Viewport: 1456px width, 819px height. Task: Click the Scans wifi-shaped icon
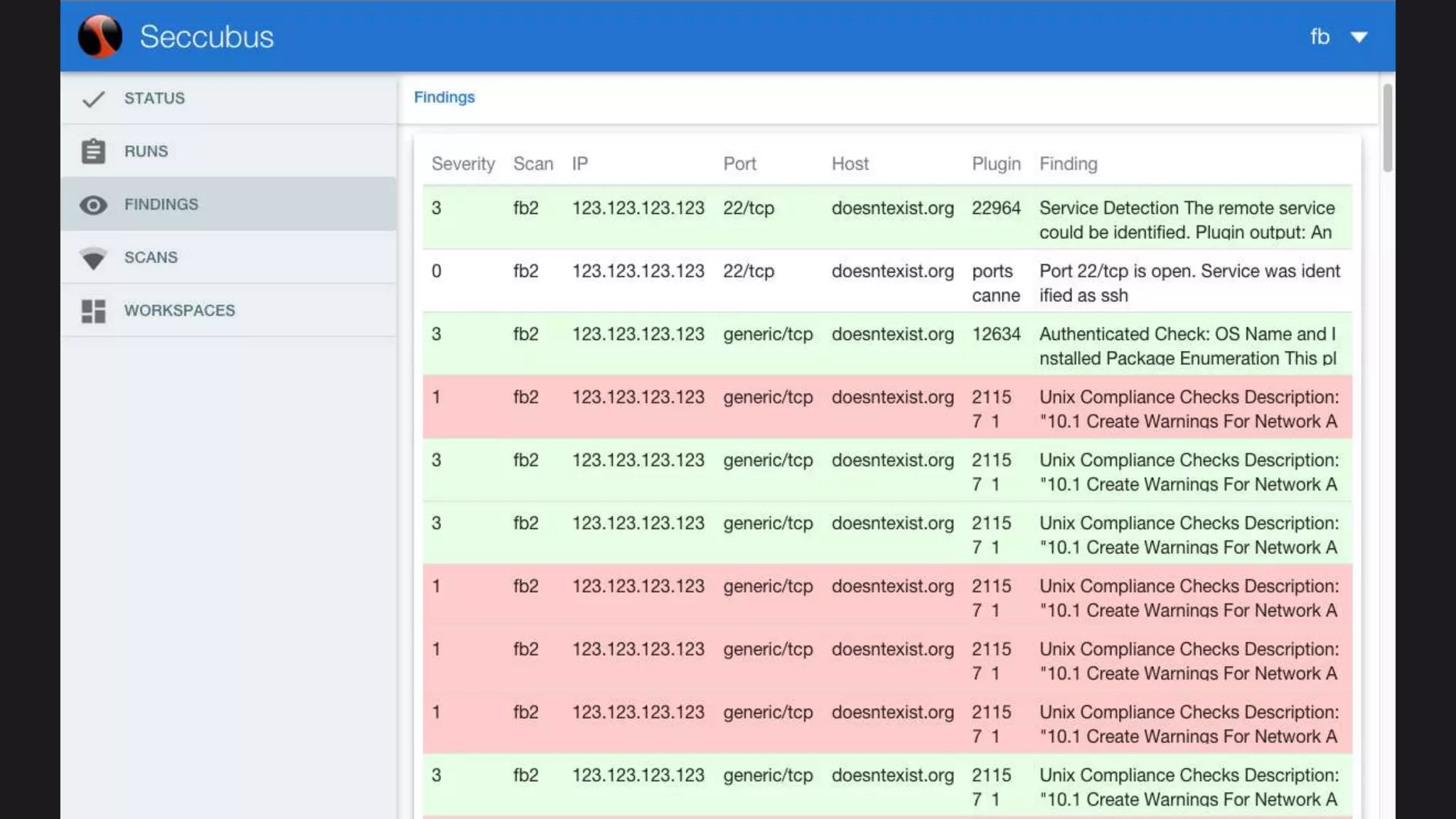[93, 258]
